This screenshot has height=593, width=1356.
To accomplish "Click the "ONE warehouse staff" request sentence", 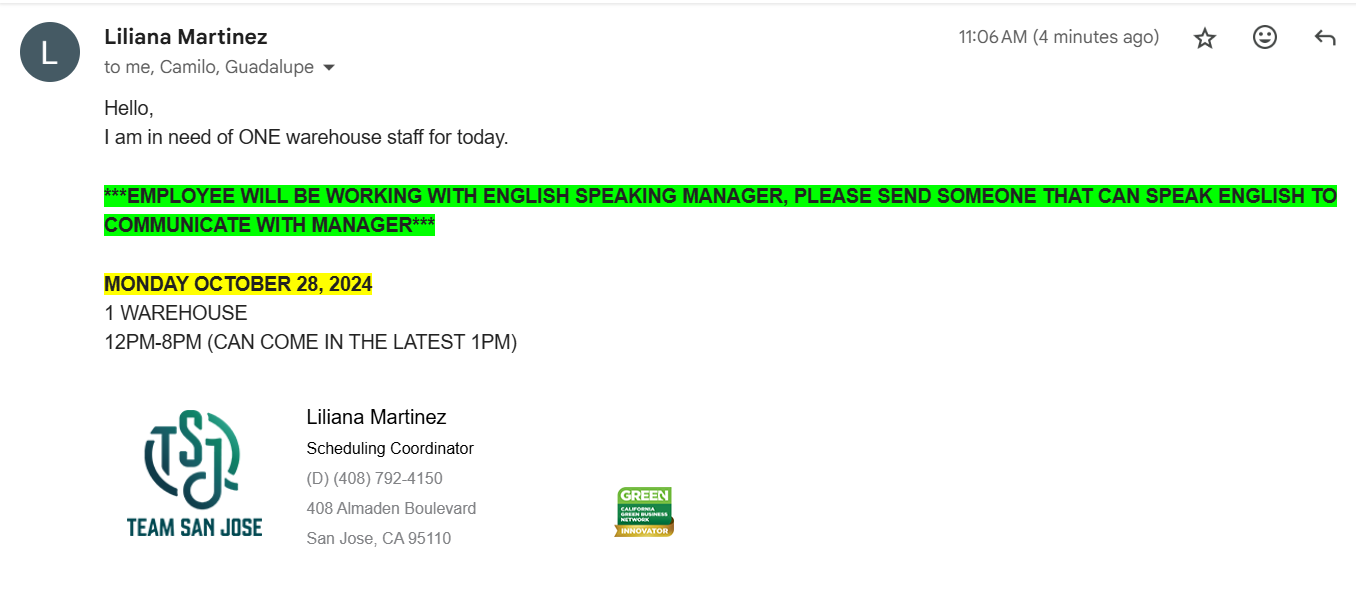I will [x=306, y=137].
